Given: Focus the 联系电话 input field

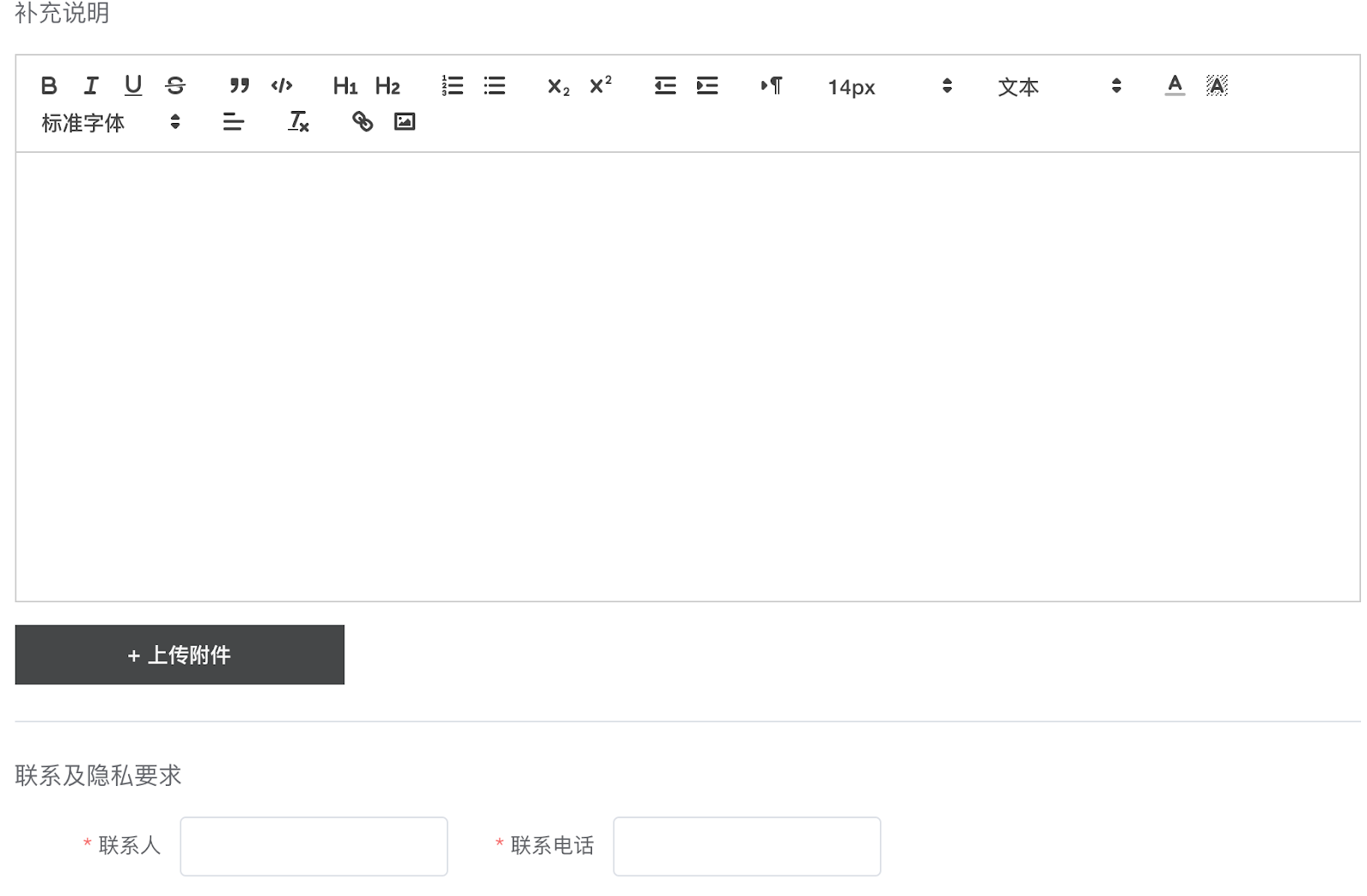Looking at the screenshot, I should click(x=747, y=846).
